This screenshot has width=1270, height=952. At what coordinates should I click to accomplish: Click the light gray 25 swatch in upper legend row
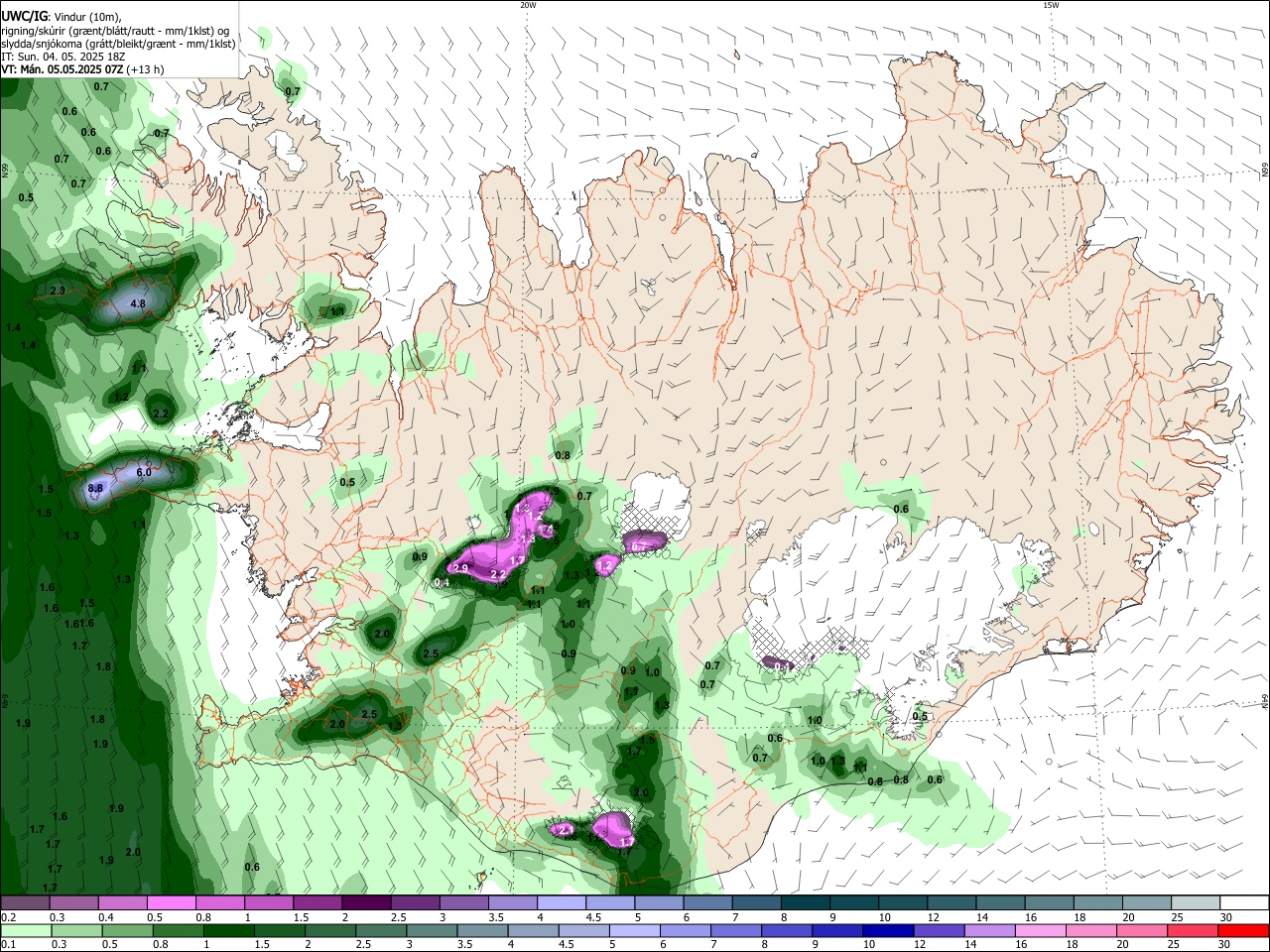click(x=1197, y=903)
